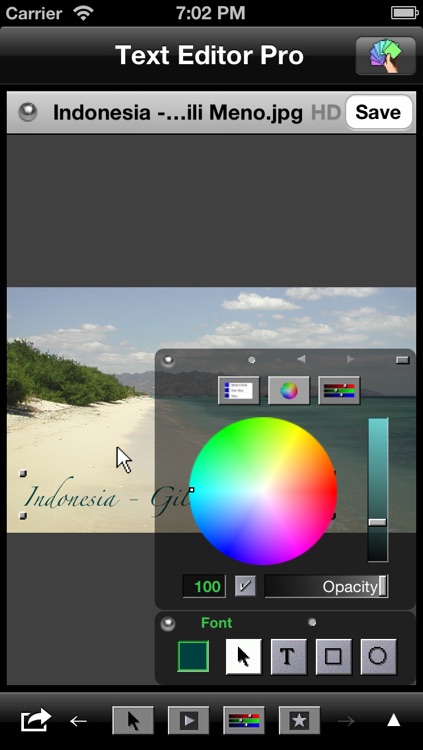
Task: Go to the next color panel with the right triangle
Action: (x=351, y=359)
